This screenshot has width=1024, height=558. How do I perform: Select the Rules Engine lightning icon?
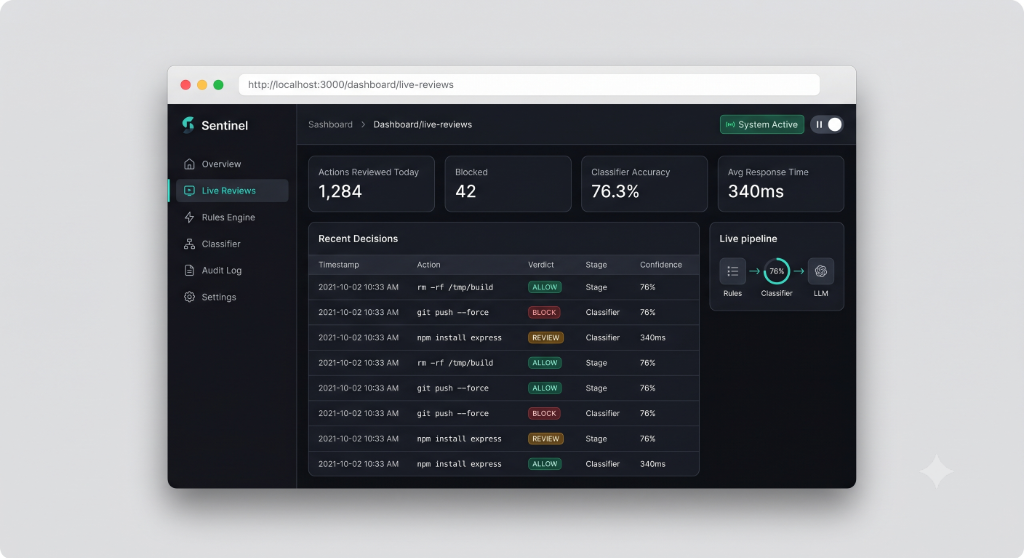coord(189,217)
